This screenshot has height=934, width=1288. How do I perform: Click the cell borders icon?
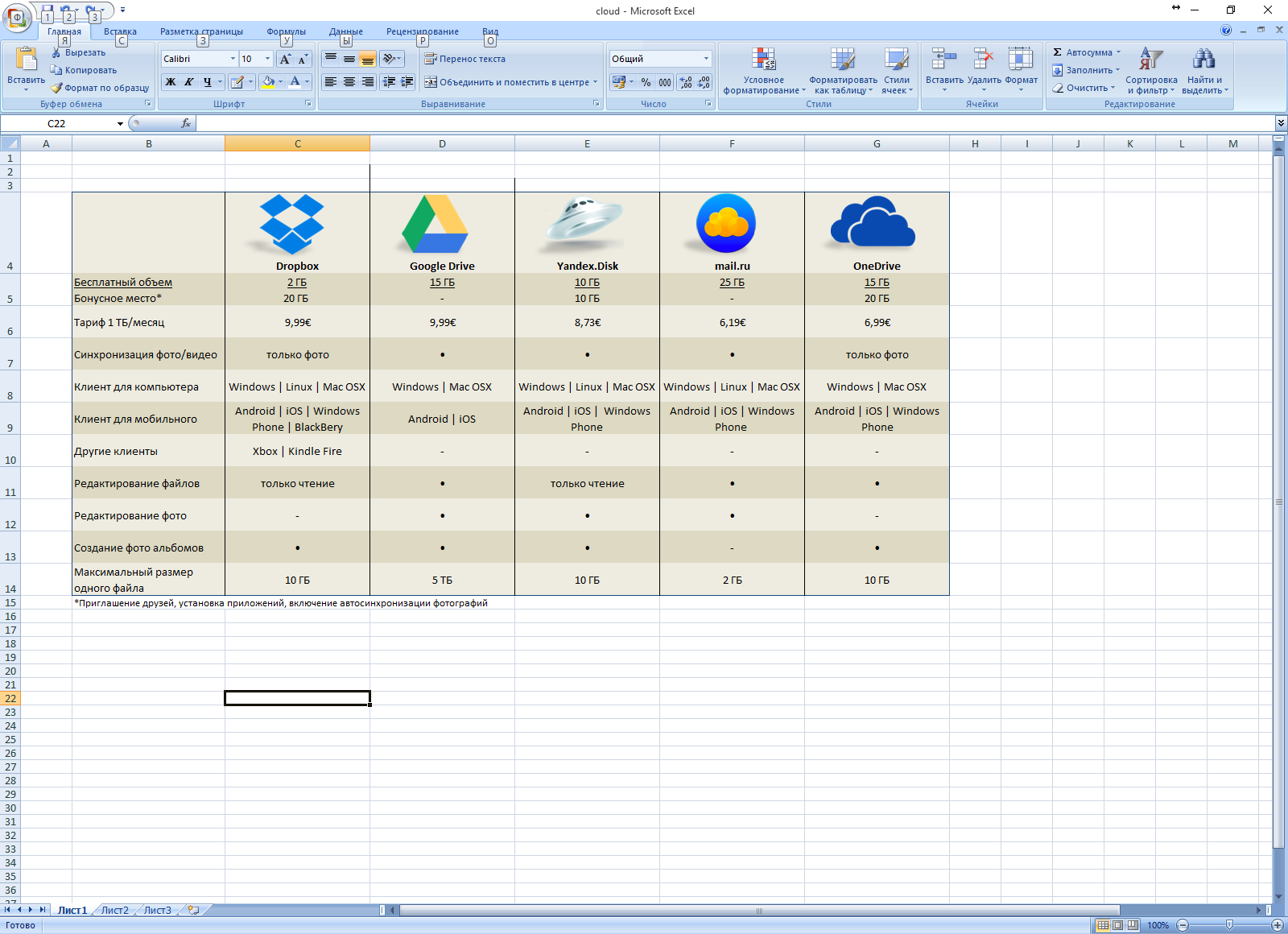pos(237,81)
